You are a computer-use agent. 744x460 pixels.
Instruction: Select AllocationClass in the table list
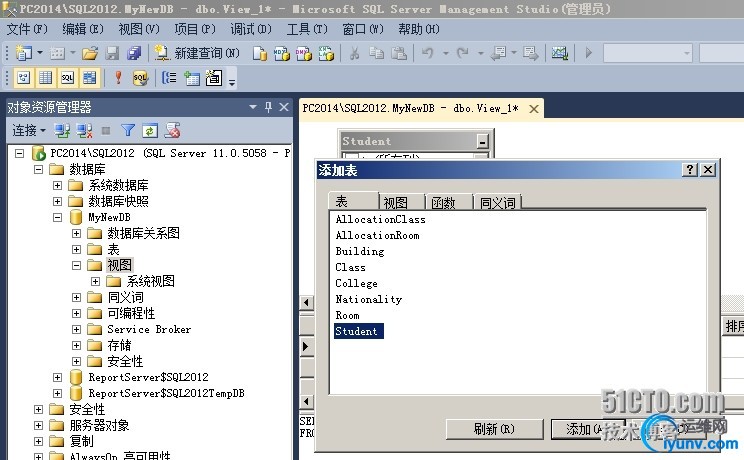380,219
